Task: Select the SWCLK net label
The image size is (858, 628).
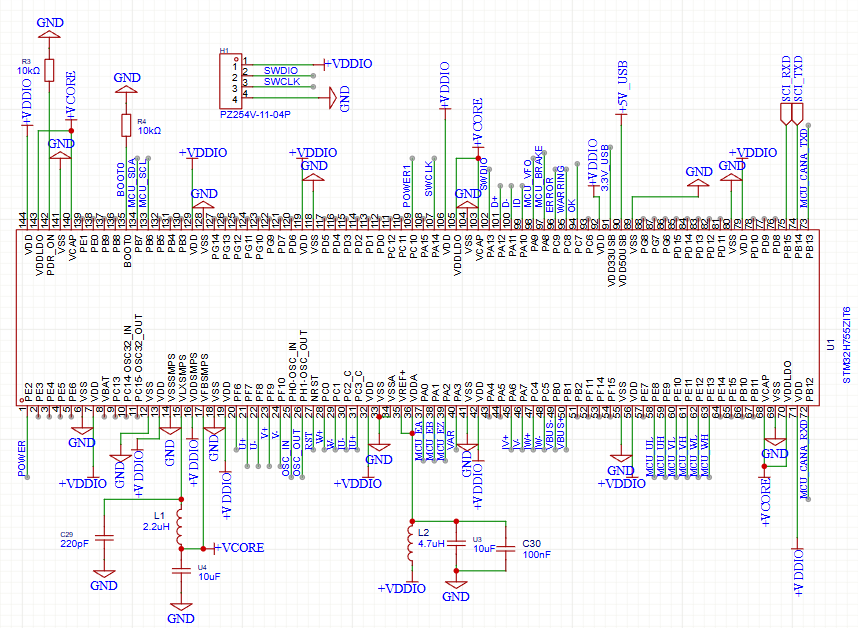Action: click(282, 82)
